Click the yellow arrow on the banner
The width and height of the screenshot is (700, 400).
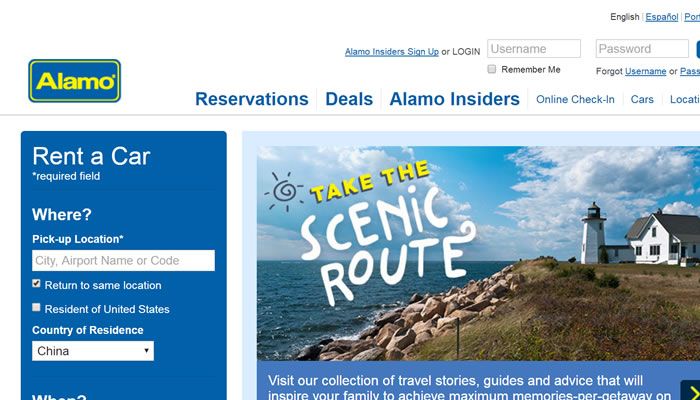coord(693,392)
